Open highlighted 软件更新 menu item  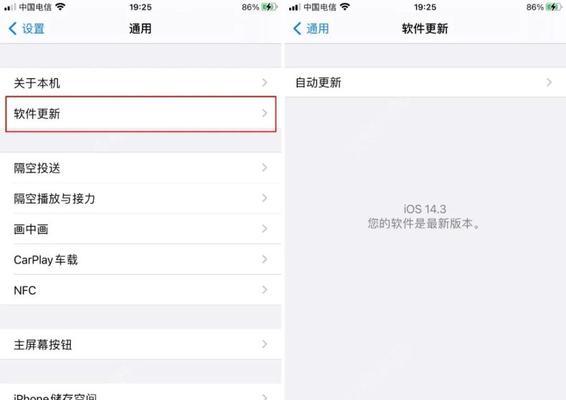[x=141, y=114]
